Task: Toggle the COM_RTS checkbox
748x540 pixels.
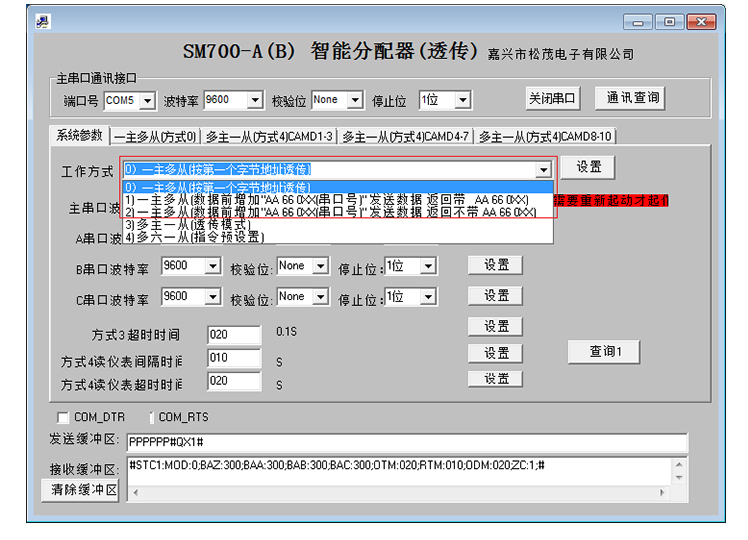Action: [x=152, y=417]
